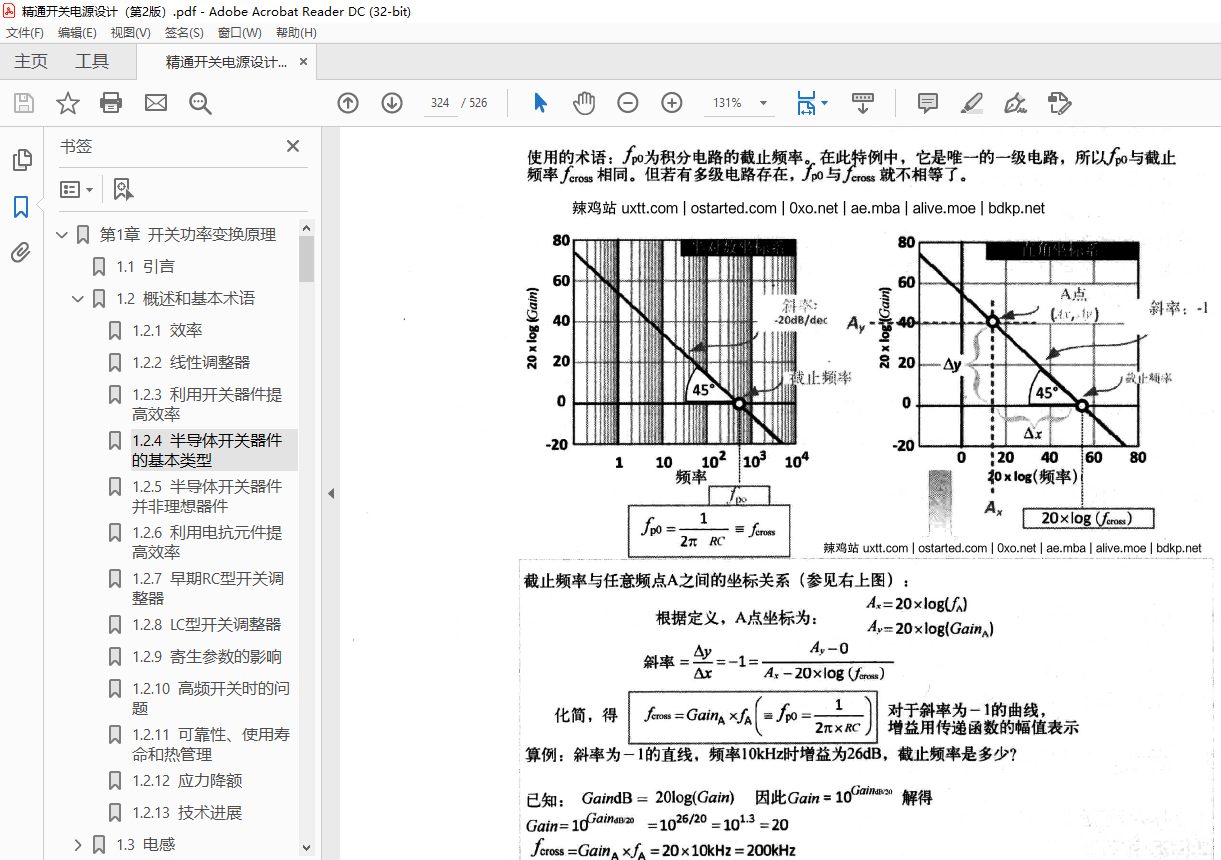
Task: Collapse the left navigation pane arrow
Action: click(x=330, y=493)
